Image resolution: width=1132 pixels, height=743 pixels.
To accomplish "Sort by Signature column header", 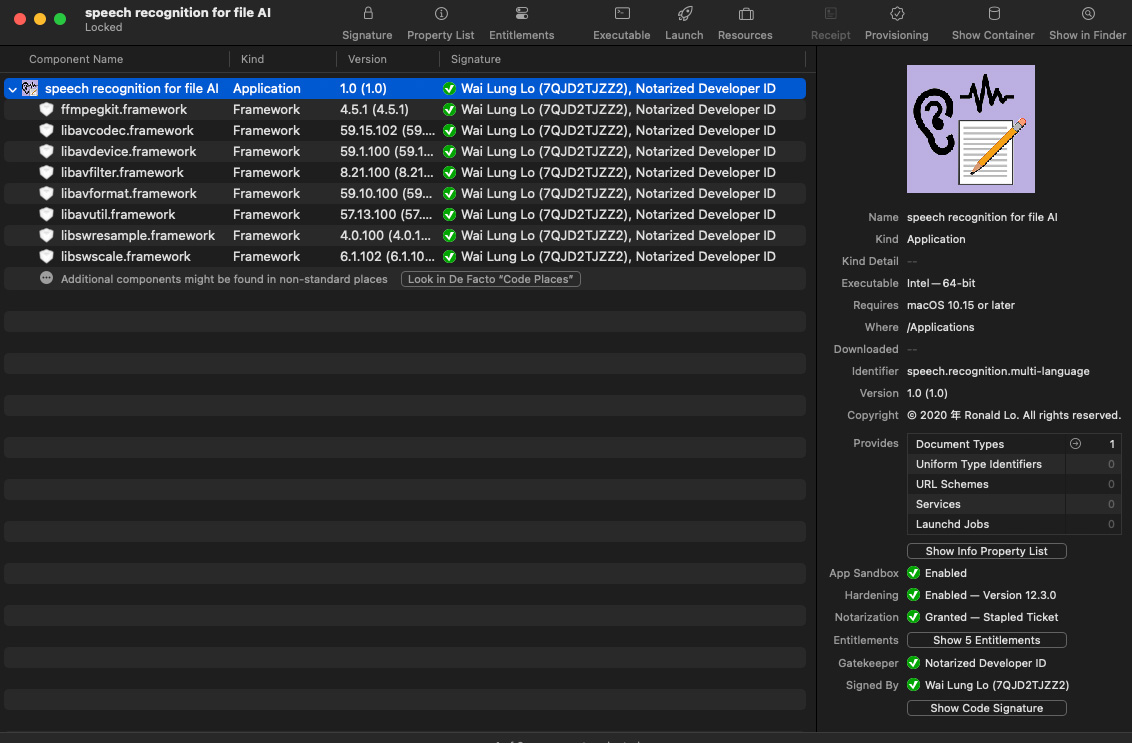I will (476, 59).
